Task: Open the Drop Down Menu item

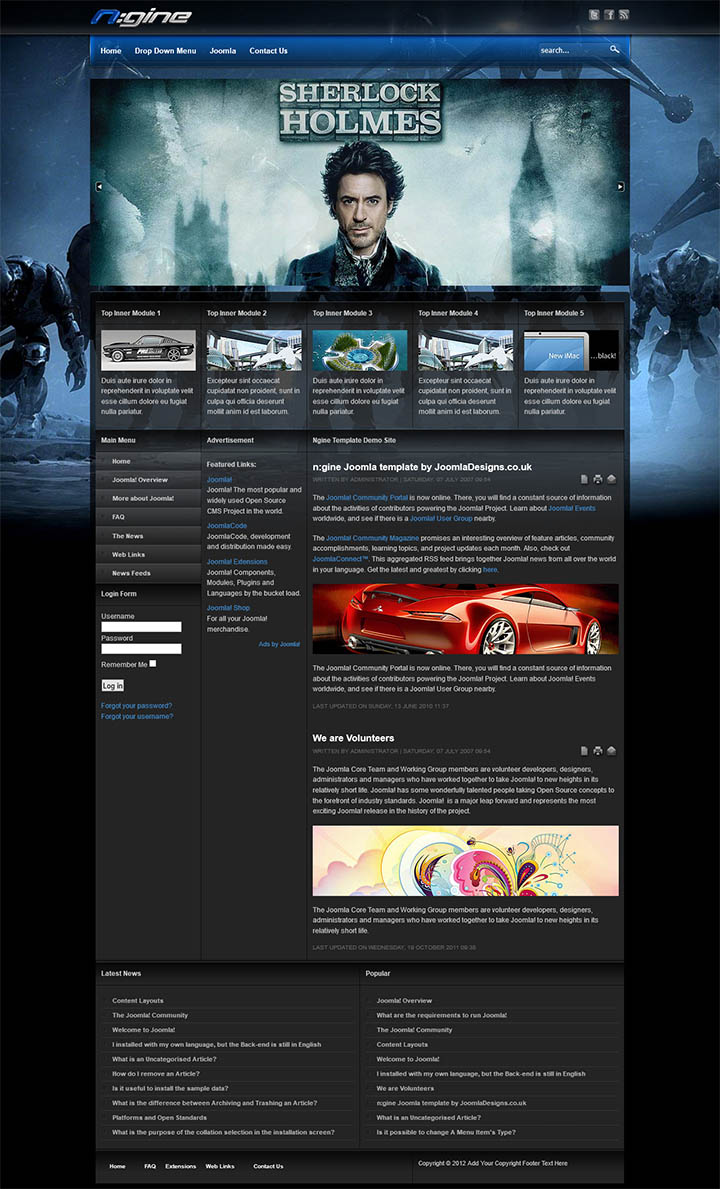Action: pos(165,51)
